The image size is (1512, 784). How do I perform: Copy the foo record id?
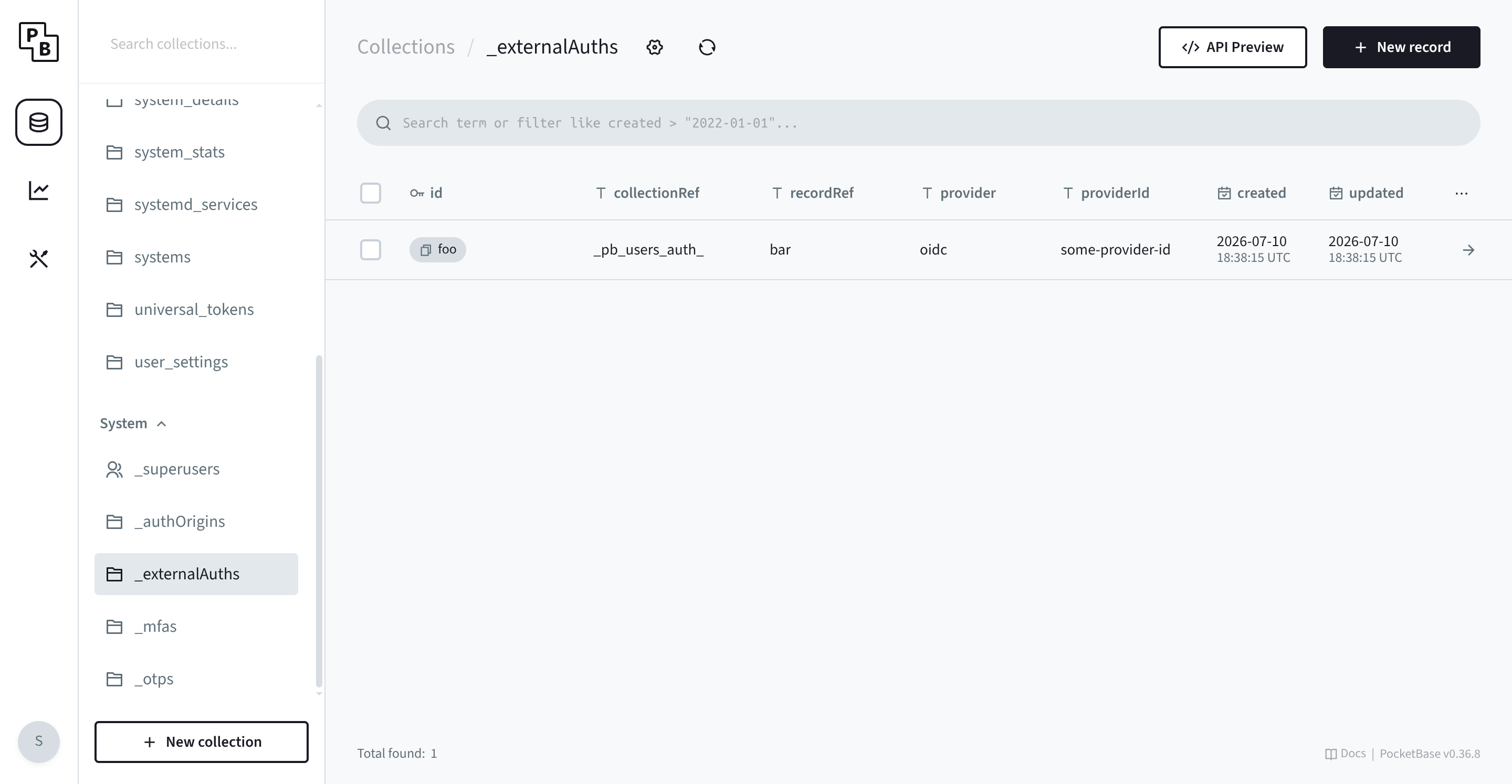426,250
